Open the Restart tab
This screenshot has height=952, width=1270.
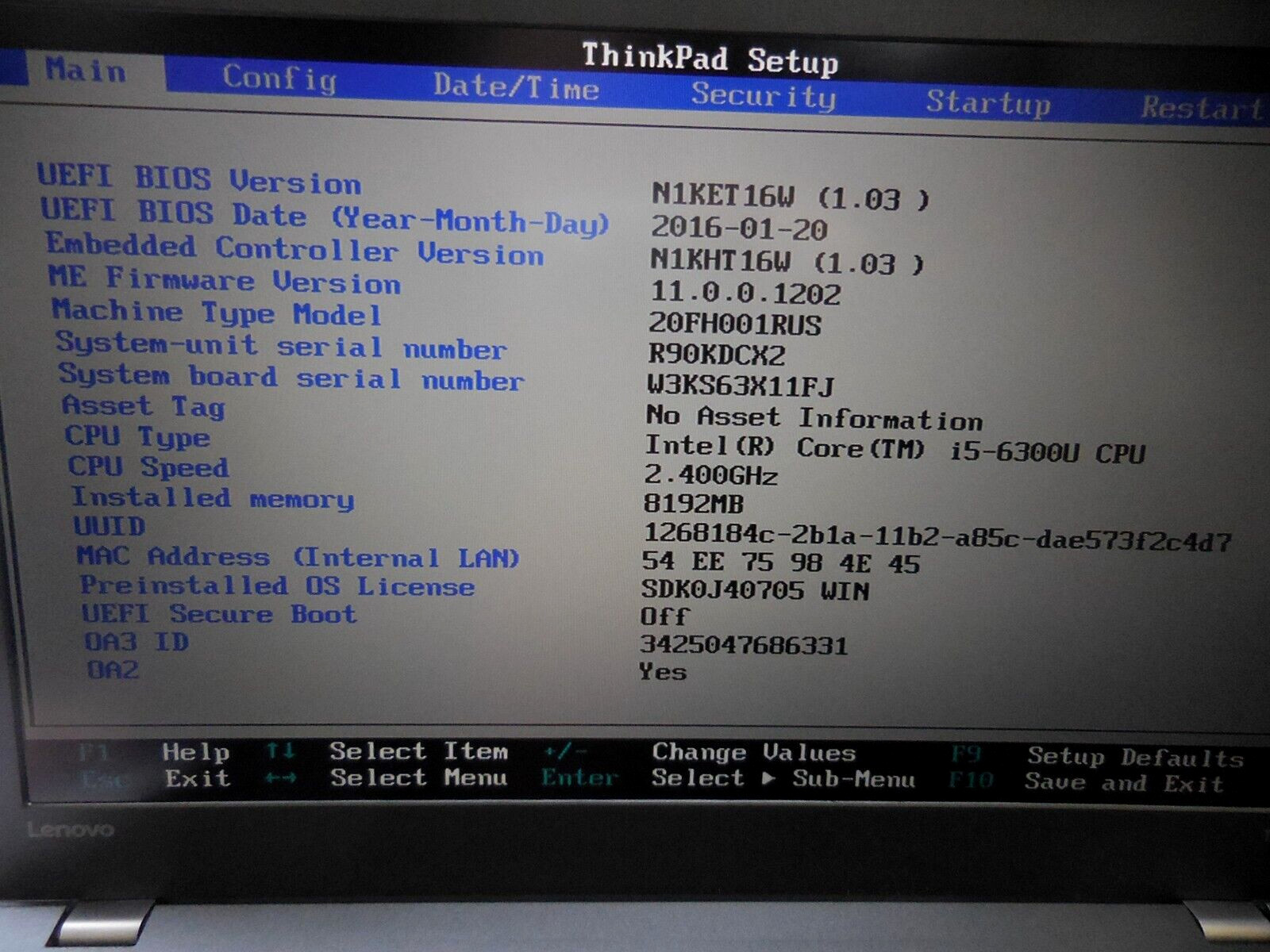click(1202, 108)
